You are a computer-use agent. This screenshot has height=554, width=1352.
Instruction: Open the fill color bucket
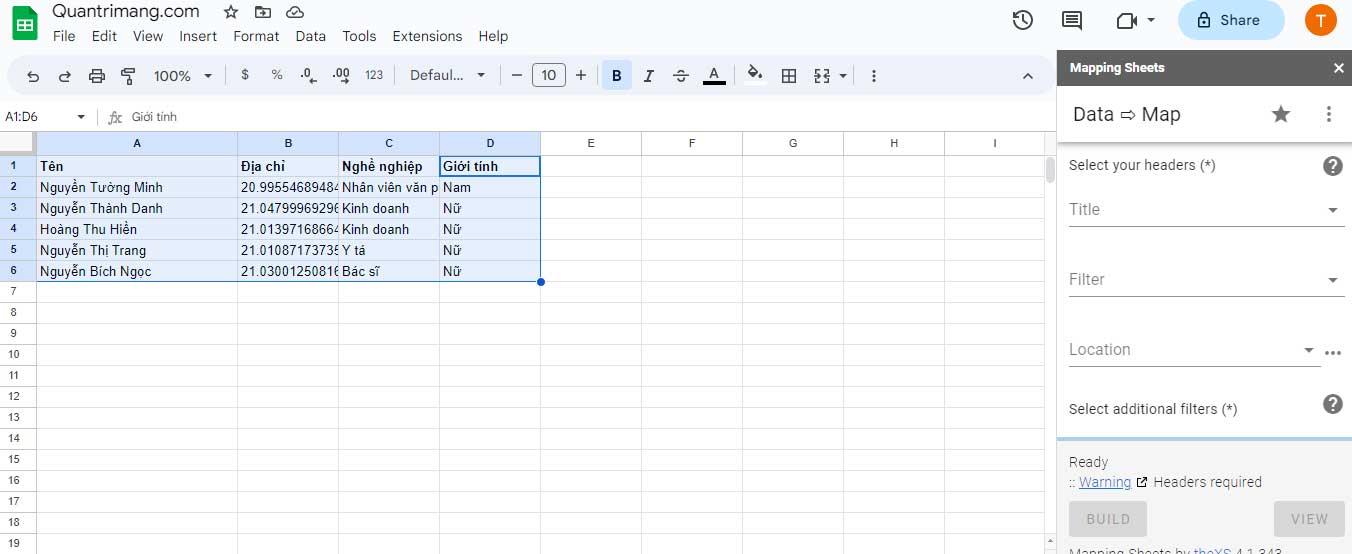[x=755, y=74]
